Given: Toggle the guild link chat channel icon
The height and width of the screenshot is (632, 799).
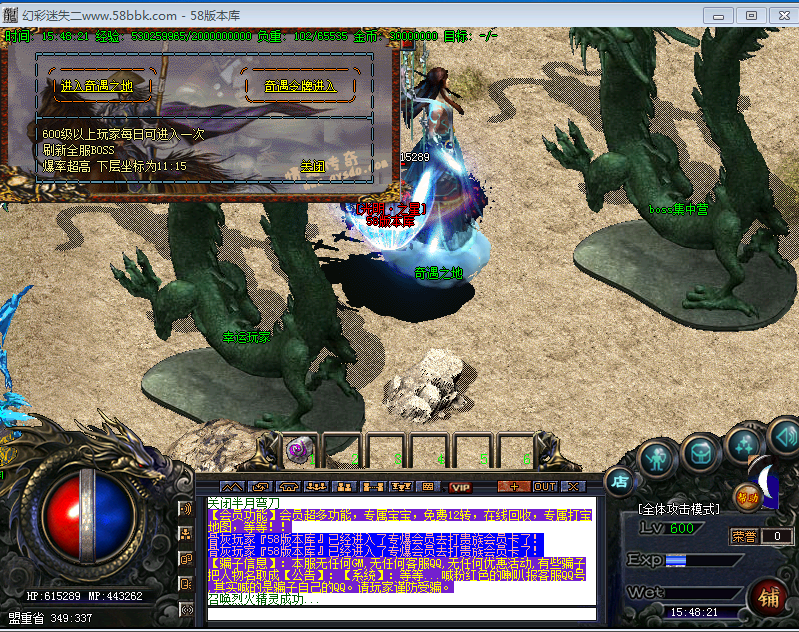Looking at the screenshot, I should [x=186, y=559].
